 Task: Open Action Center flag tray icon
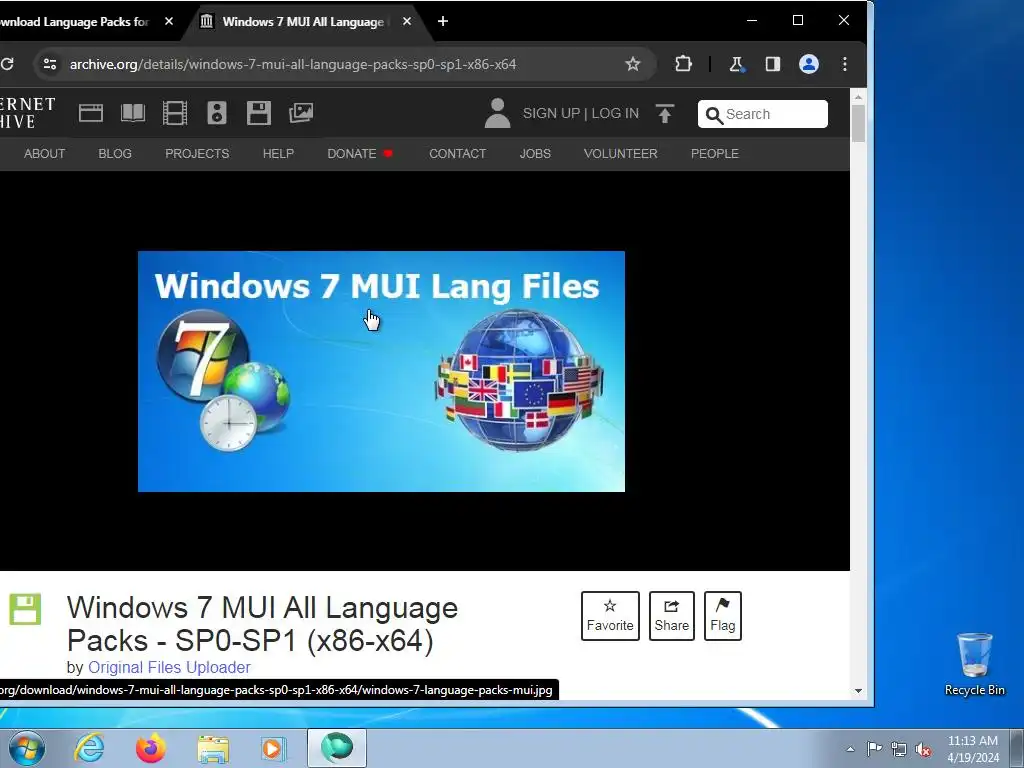pyautogui.click(x=874, y=749)
